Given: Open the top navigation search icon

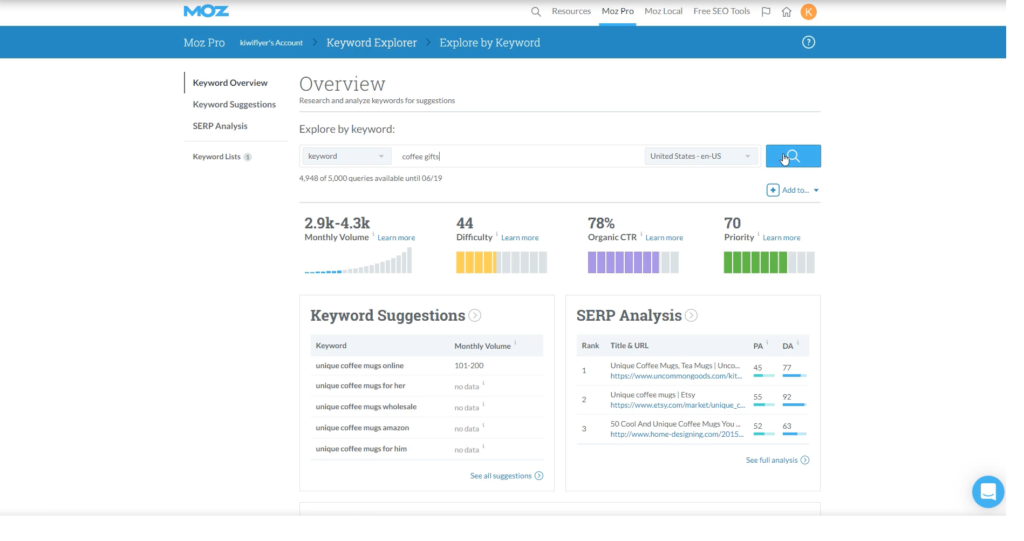Looking at the screenshot, I should (x=536, y=12).
